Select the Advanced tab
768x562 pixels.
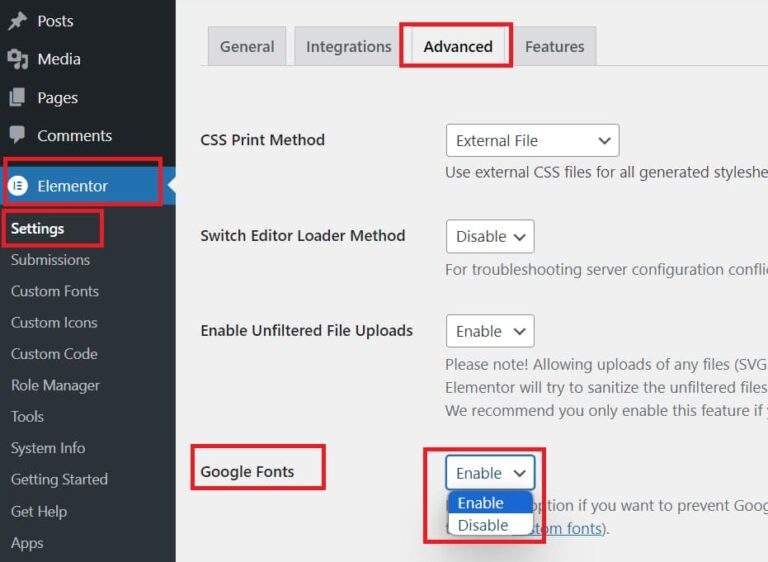tap(457, 47)
